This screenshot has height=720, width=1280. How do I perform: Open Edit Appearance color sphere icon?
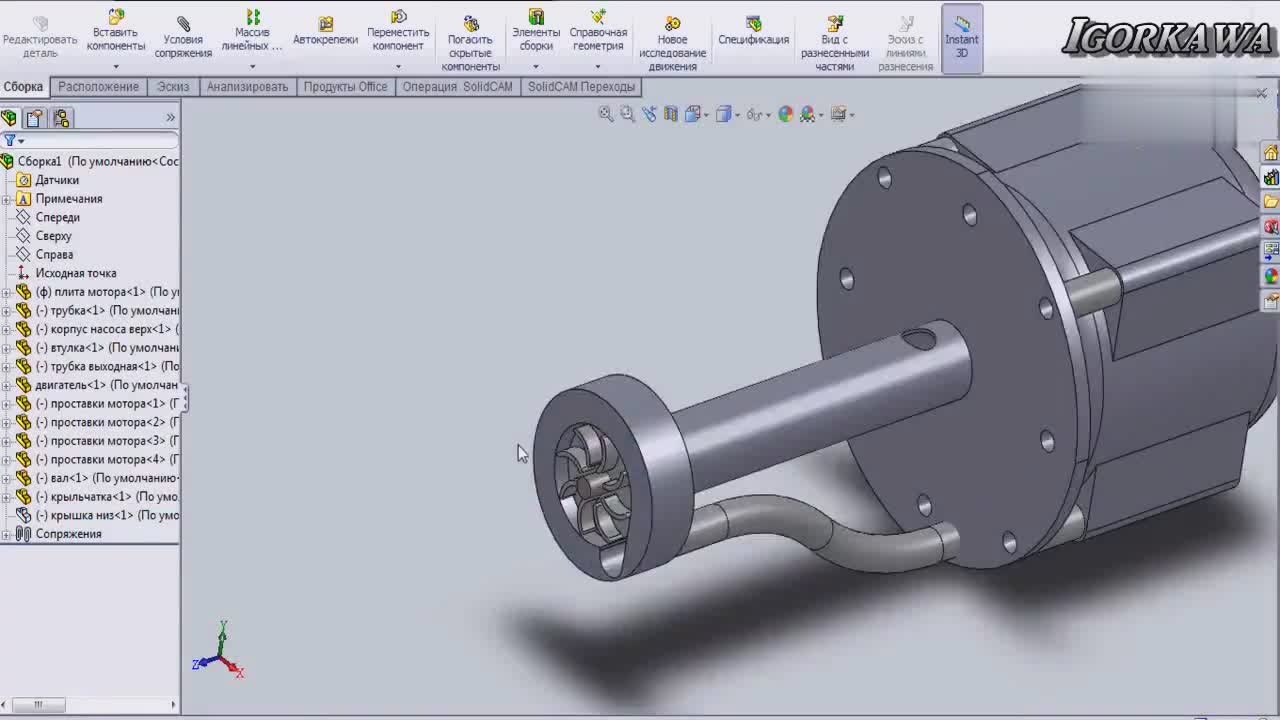tap(785, 114)
